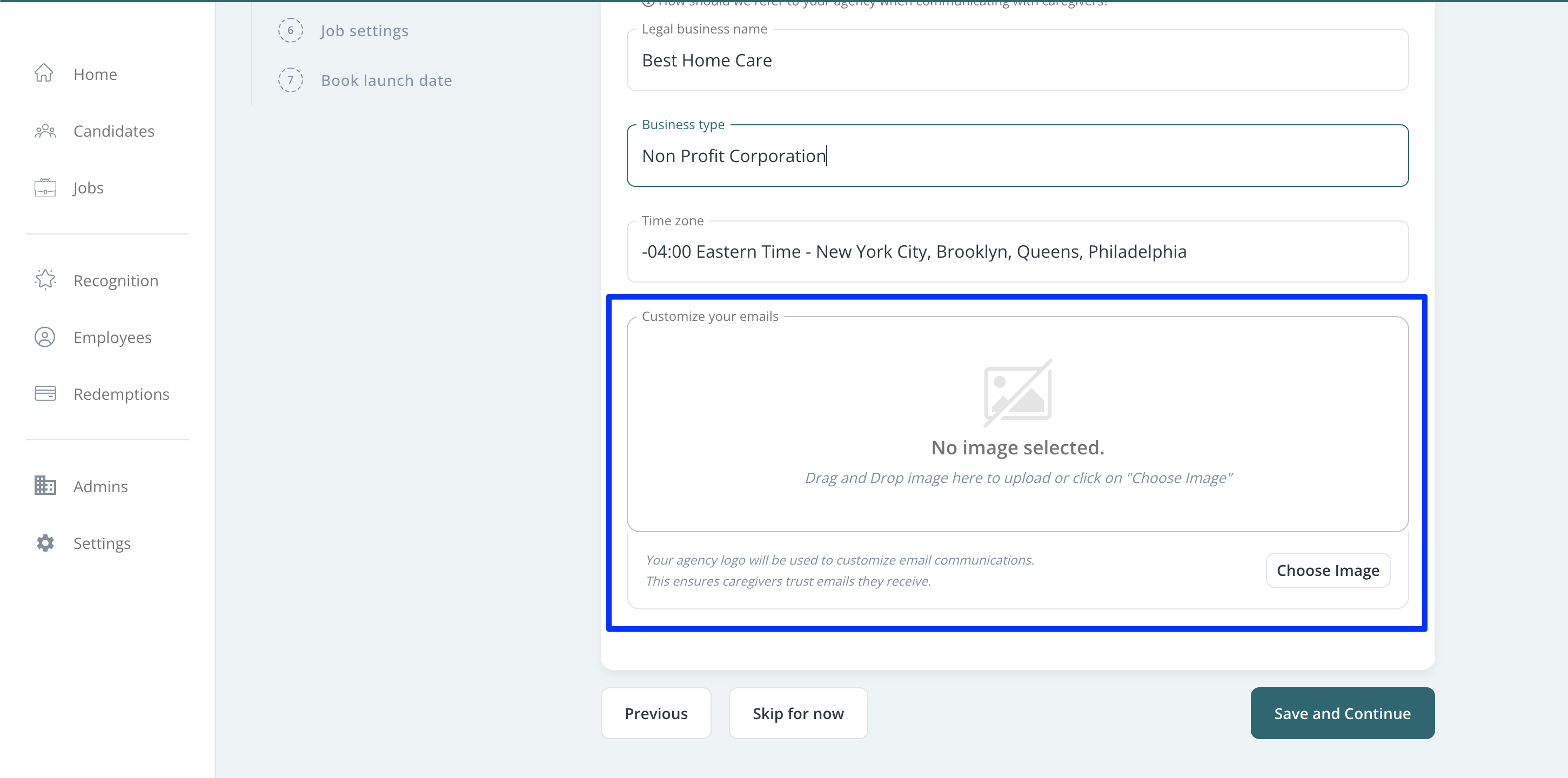Click Choose Image button
The image size is (1568, 778).
[x=1328, y=571]
